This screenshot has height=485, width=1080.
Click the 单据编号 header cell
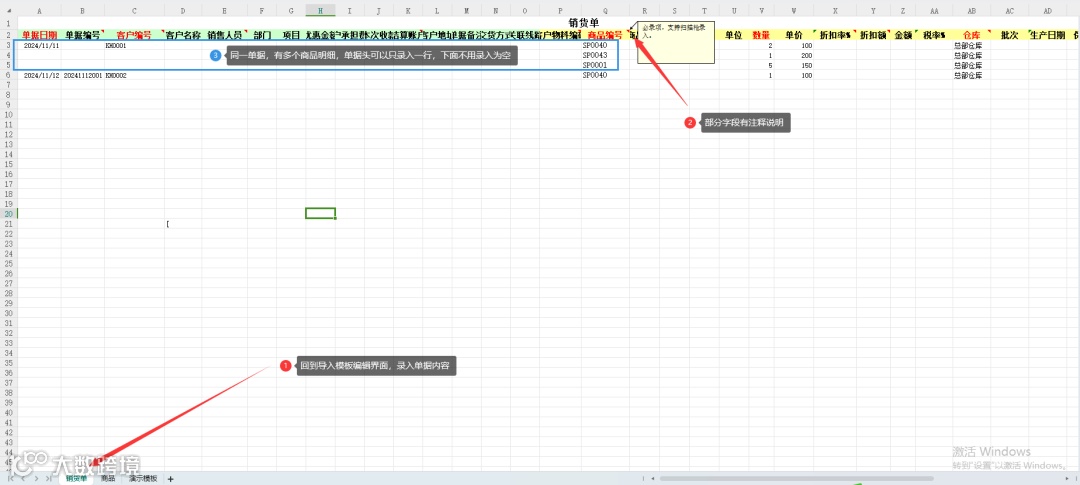point(83,34)
